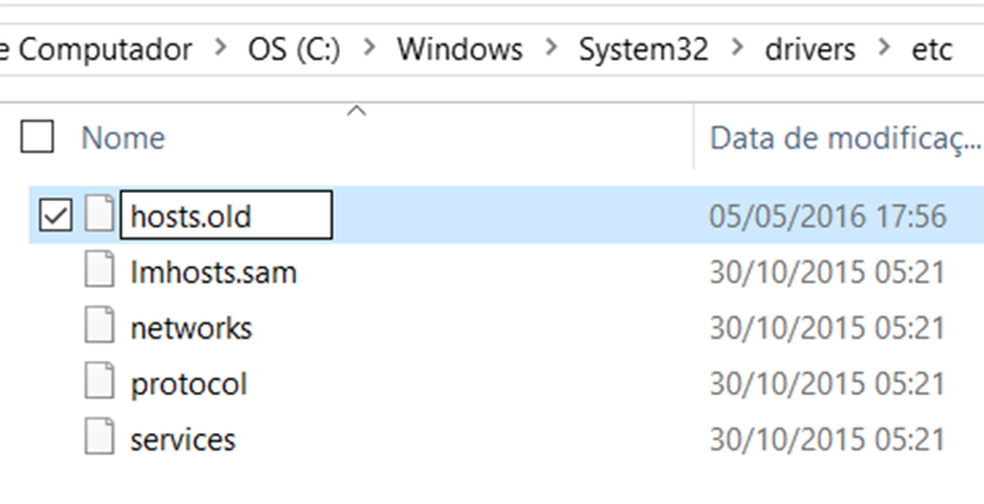The height and width of the screenshot is (504, 984).
Task: Uncheck the hosts.old item checkbox
Action: point(55,215)
